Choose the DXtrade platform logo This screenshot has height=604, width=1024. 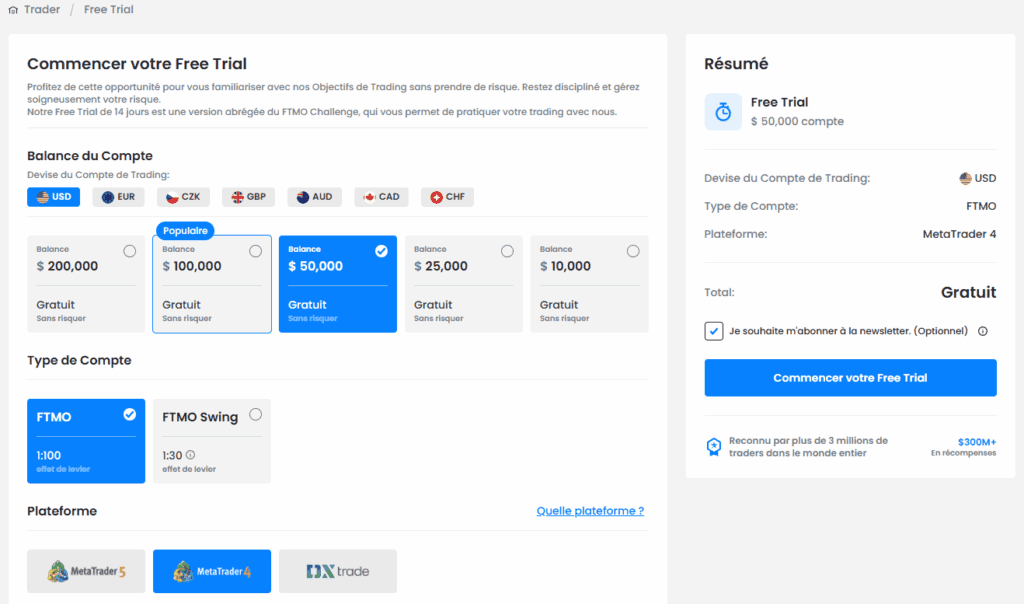click(337, 571)
